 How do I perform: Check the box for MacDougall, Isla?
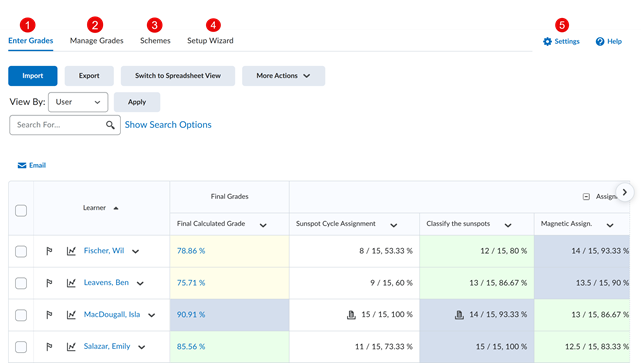click(x=21, y=315)
